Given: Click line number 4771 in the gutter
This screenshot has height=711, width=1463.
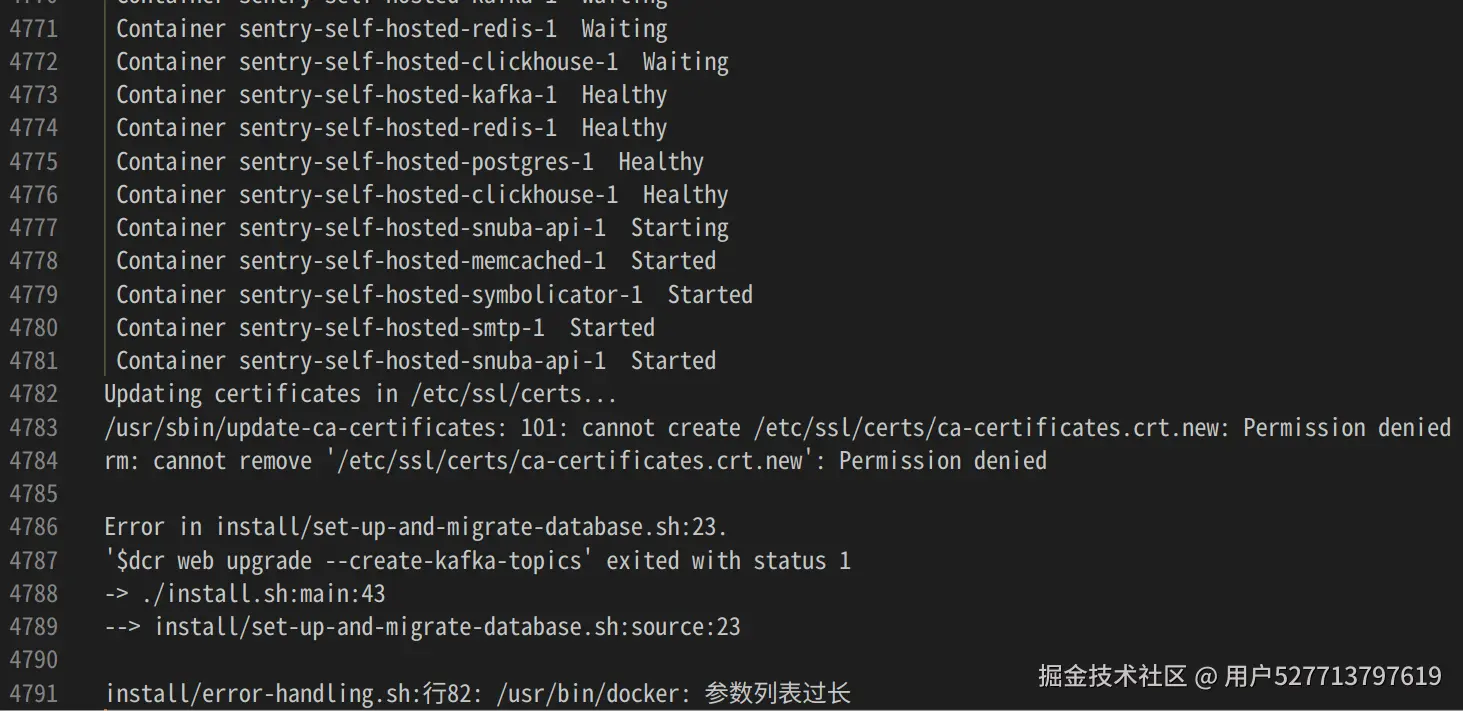Looking at the screenshot, I should click(34, 29).
